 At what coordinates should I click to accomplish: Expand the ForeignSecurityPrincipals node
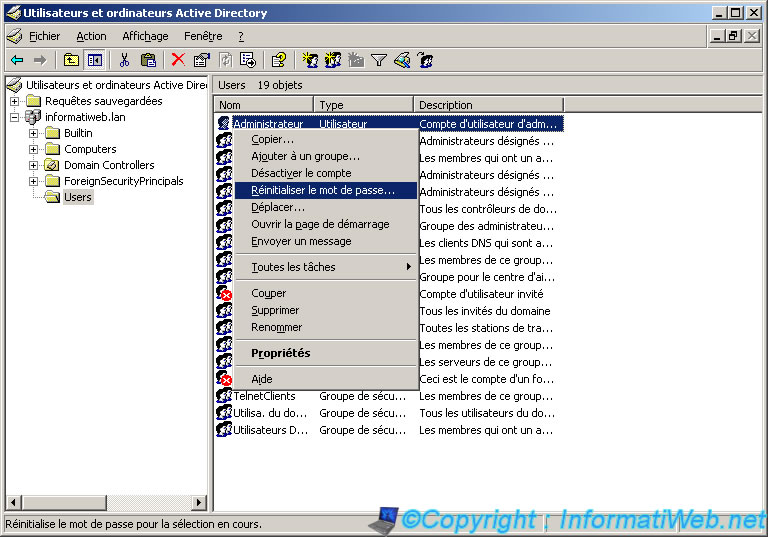pos(33,181)
